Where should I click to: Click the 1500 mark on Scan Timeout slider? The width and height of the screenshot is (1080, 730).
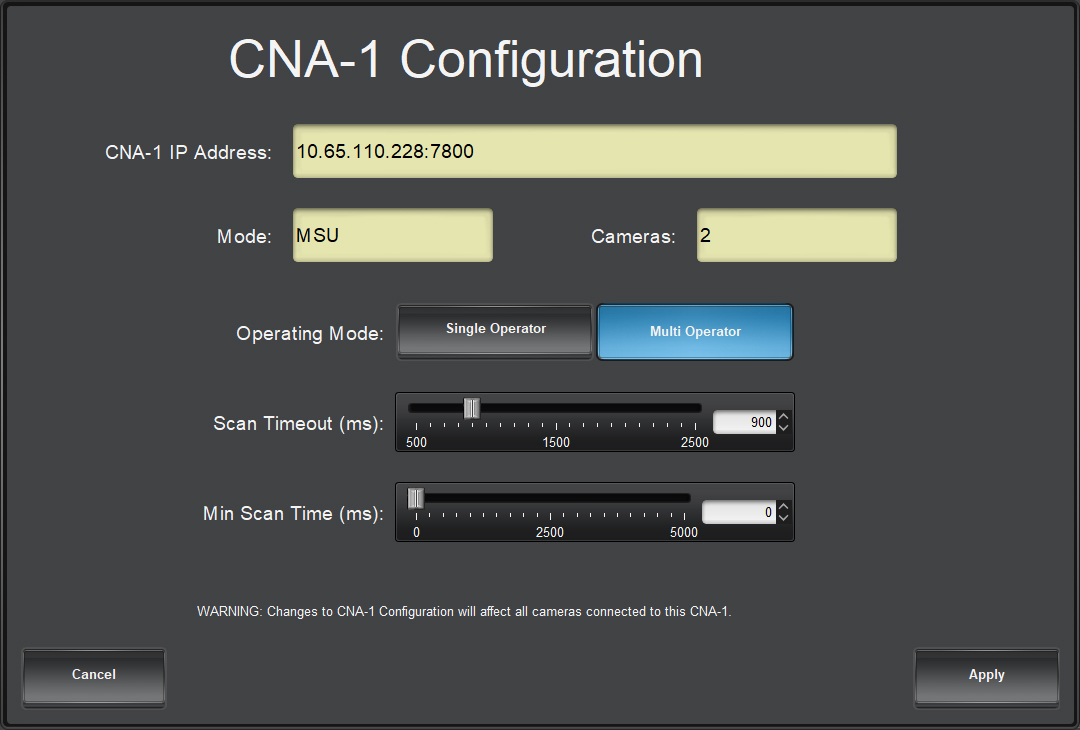pos(557,442)
